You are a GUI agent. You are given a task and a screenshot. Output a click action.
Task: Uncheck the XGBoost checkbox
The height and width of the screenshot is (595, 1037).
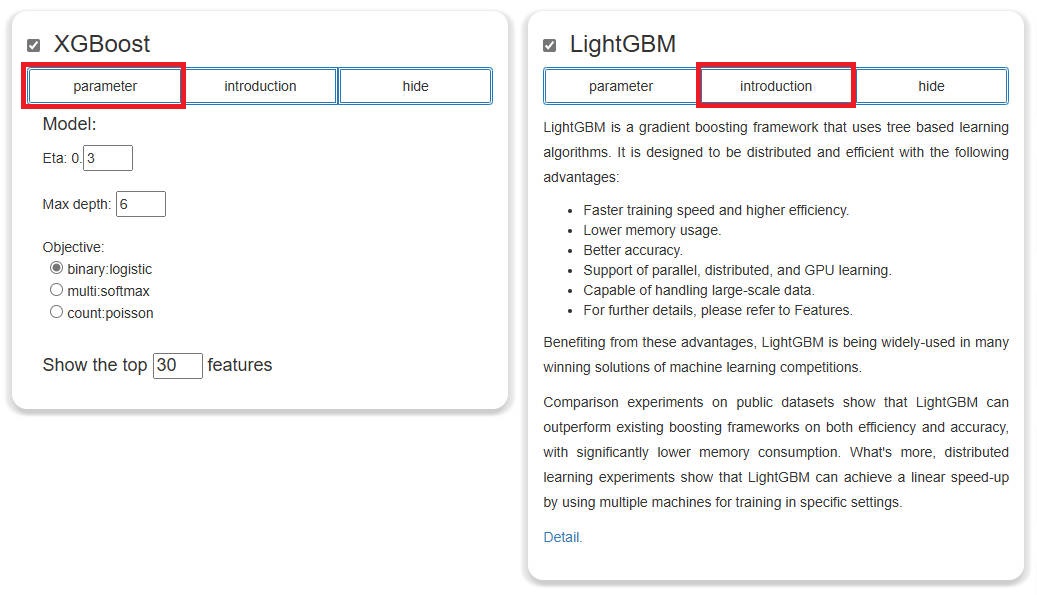click(34, 45)
